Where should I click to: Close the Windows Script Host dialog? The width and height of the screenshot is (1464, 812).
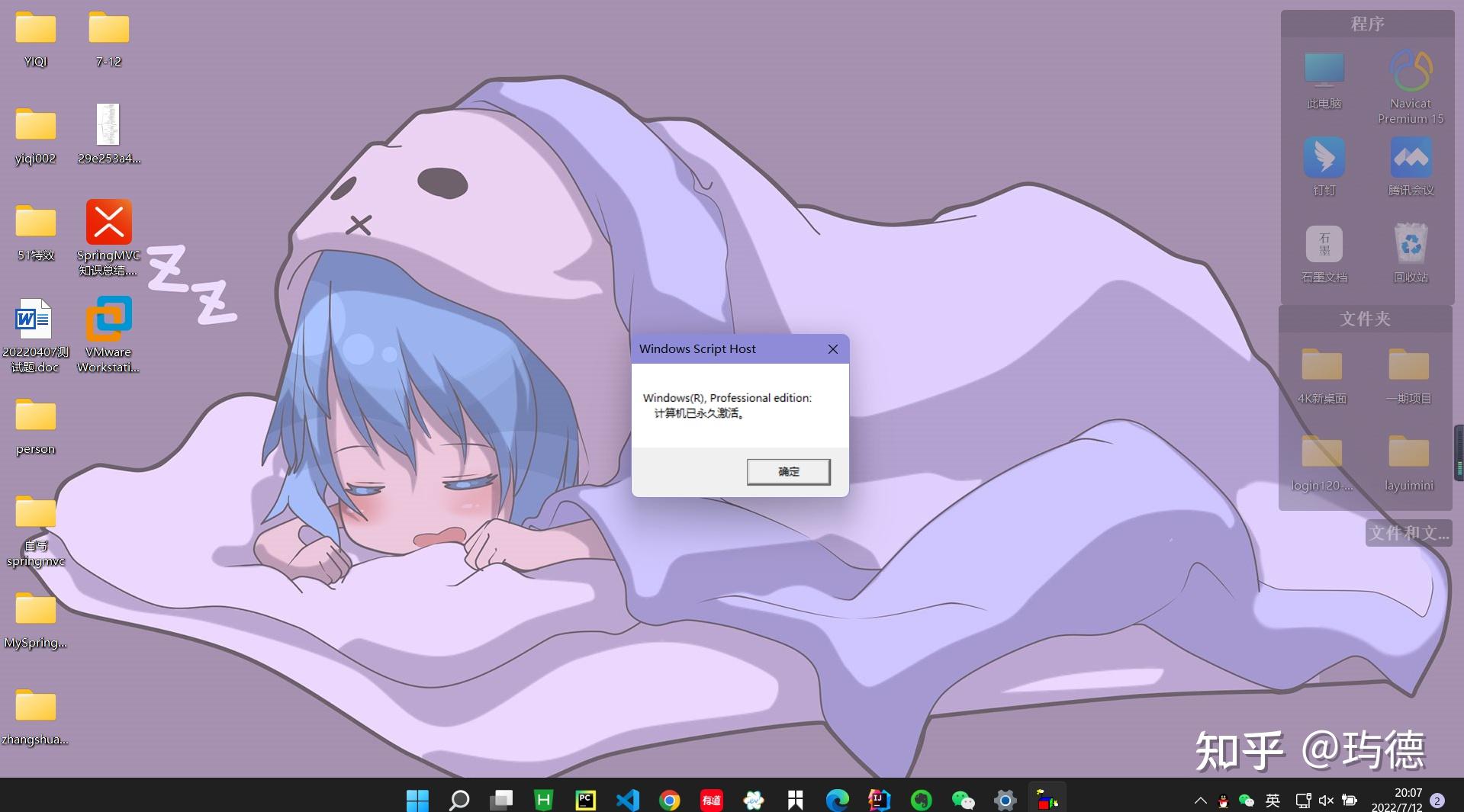pyautogui.click(x=832, y=349)
